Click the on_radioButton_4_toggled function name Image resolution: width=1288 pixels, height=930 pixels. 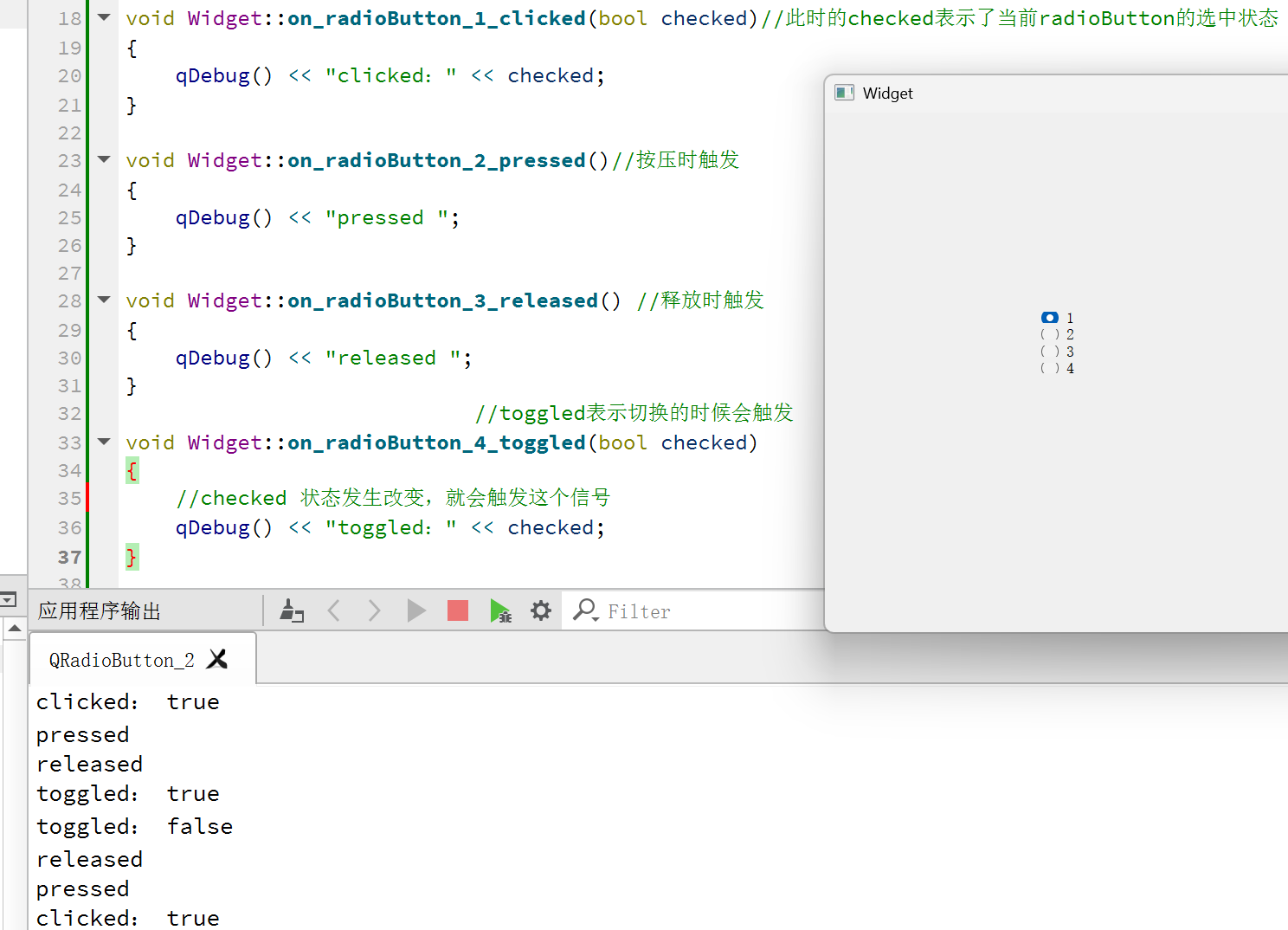click(436, 442)
